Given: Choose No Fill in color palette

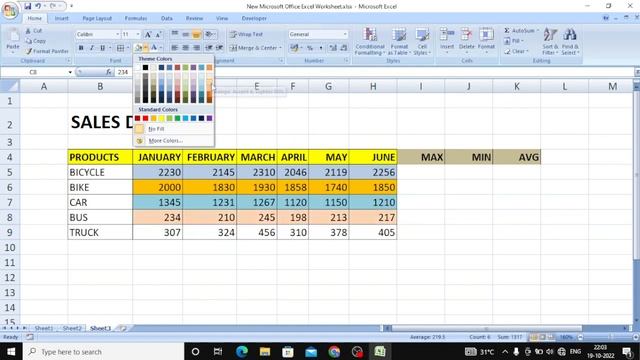Looking at the screenshot, I should click(x=156, y=129).
